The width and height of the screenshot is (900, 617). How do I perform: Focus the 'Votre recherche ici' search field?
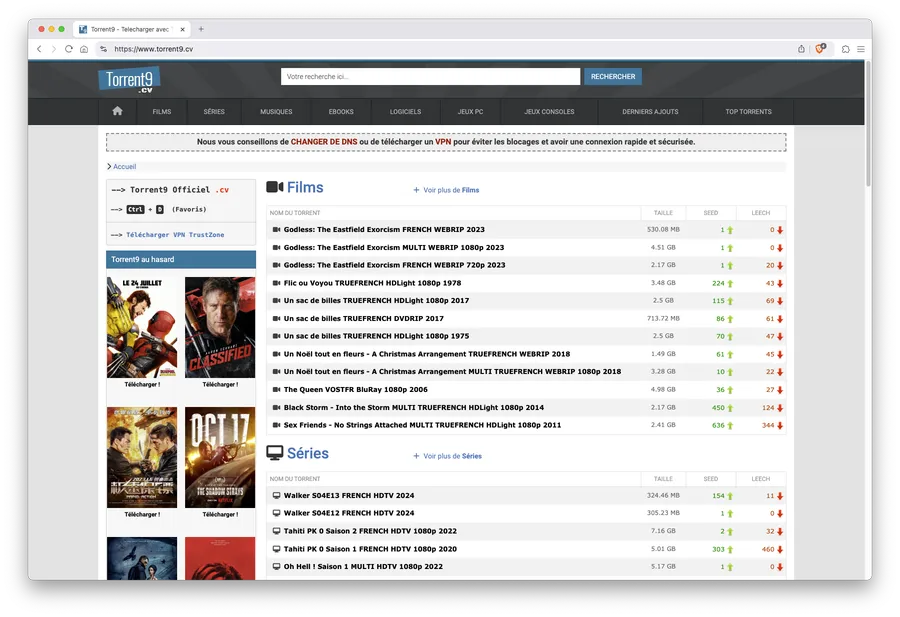(x=430, y=76)
